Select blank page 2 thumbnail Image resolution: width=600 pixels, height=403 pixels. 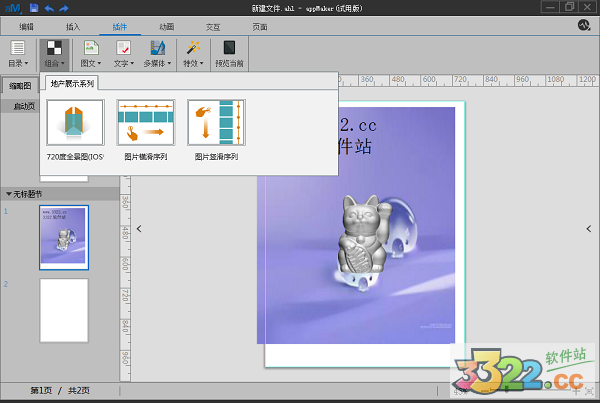[63, 310]
